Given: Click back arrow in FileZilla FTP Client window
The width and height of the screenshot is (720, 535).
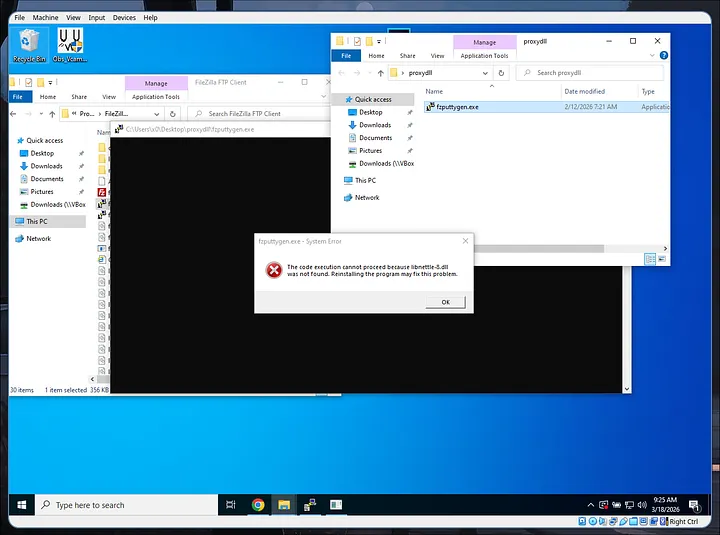Looking at the screenshot, I should point(13,114).
